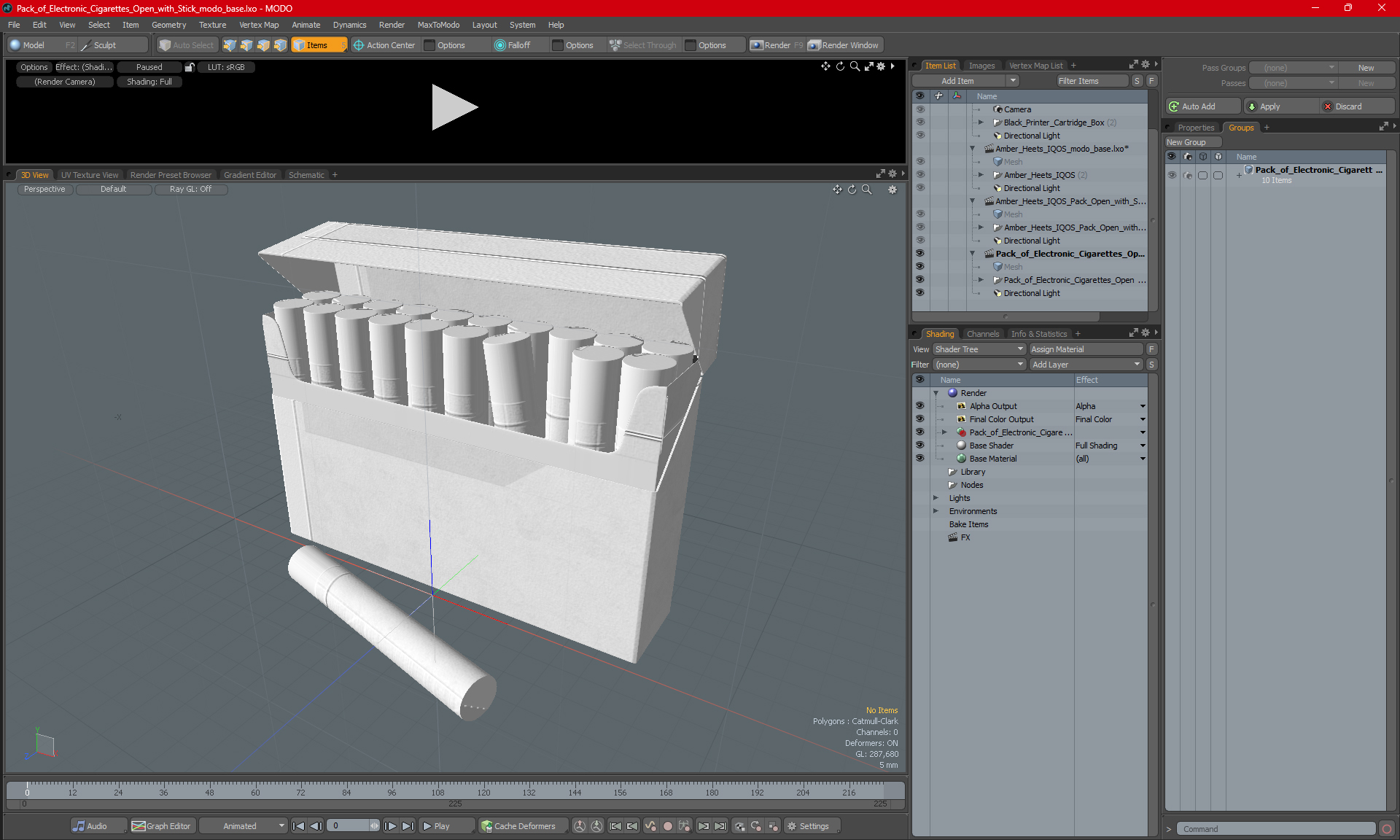Toggle visibility of Alpha Output layer
The width and height of the screenshot is (1400, 840).
pos(919,406)
